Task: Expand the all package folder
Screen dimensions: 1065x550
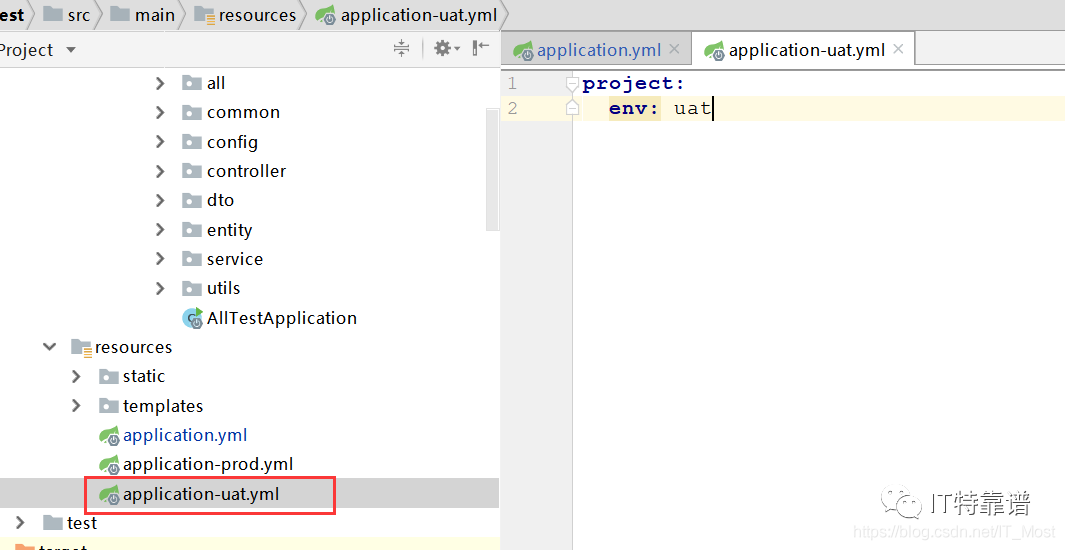Action: click(160, 84)
